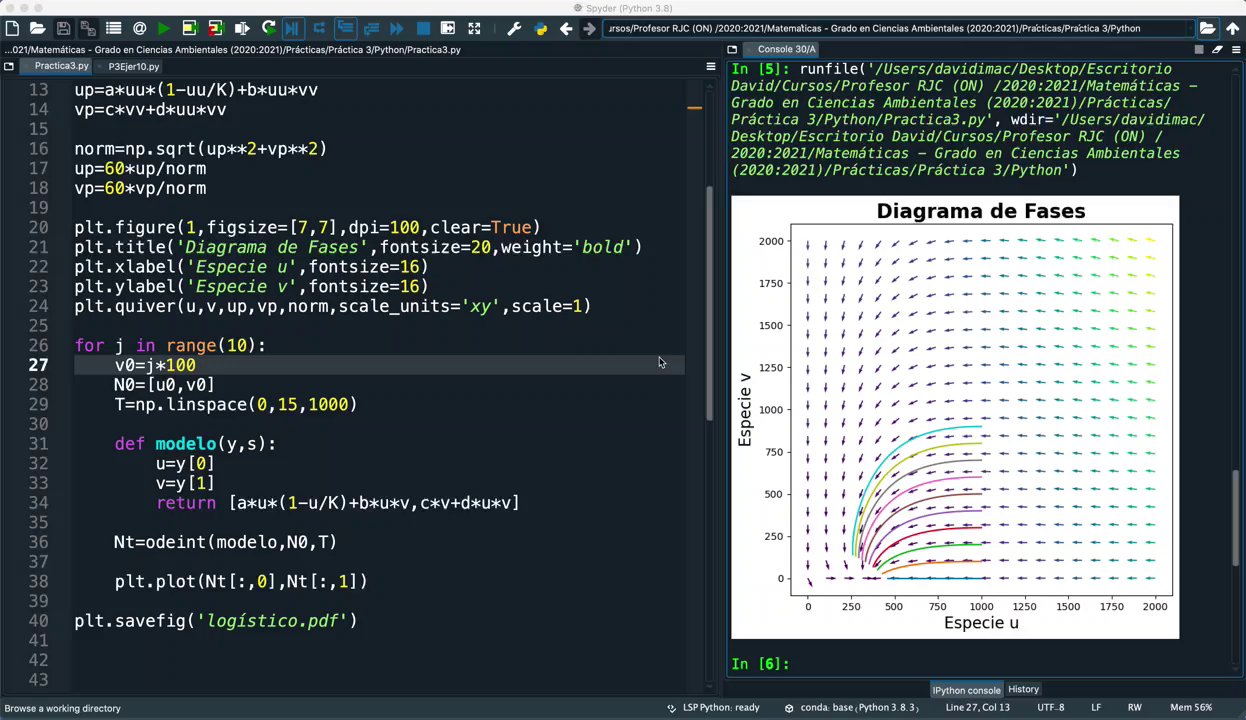This screenshot has height=720, width=1246.
Task: Browse a working directory folder icon
Action: 1207,28
